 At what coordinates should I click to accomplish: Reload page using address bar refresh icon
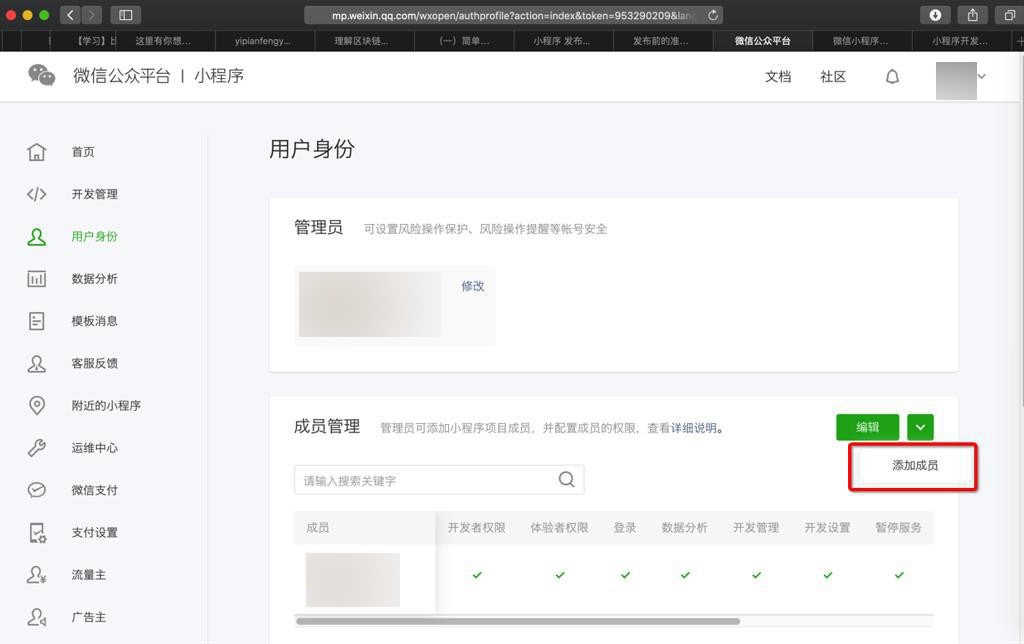[713, 15]
